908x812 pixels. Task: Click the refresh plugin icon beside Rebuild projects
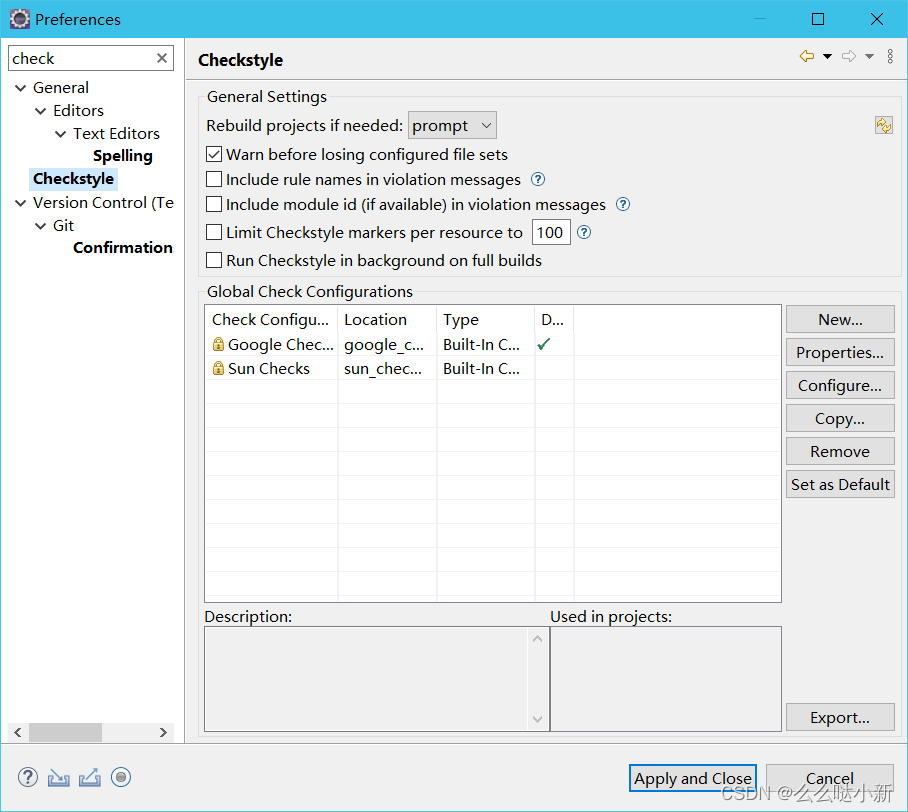[884, 125]
